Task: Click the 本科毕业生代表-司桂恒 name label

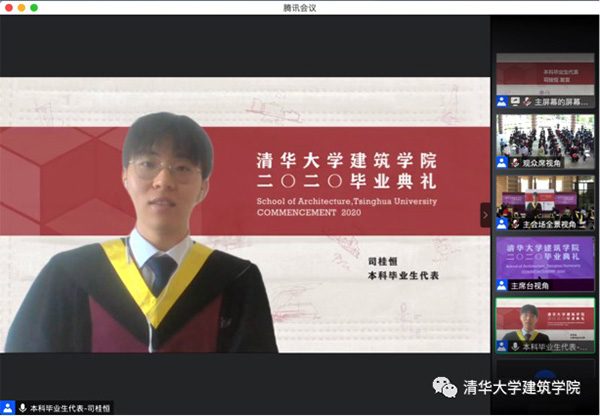Action: (x=70, y=408)
